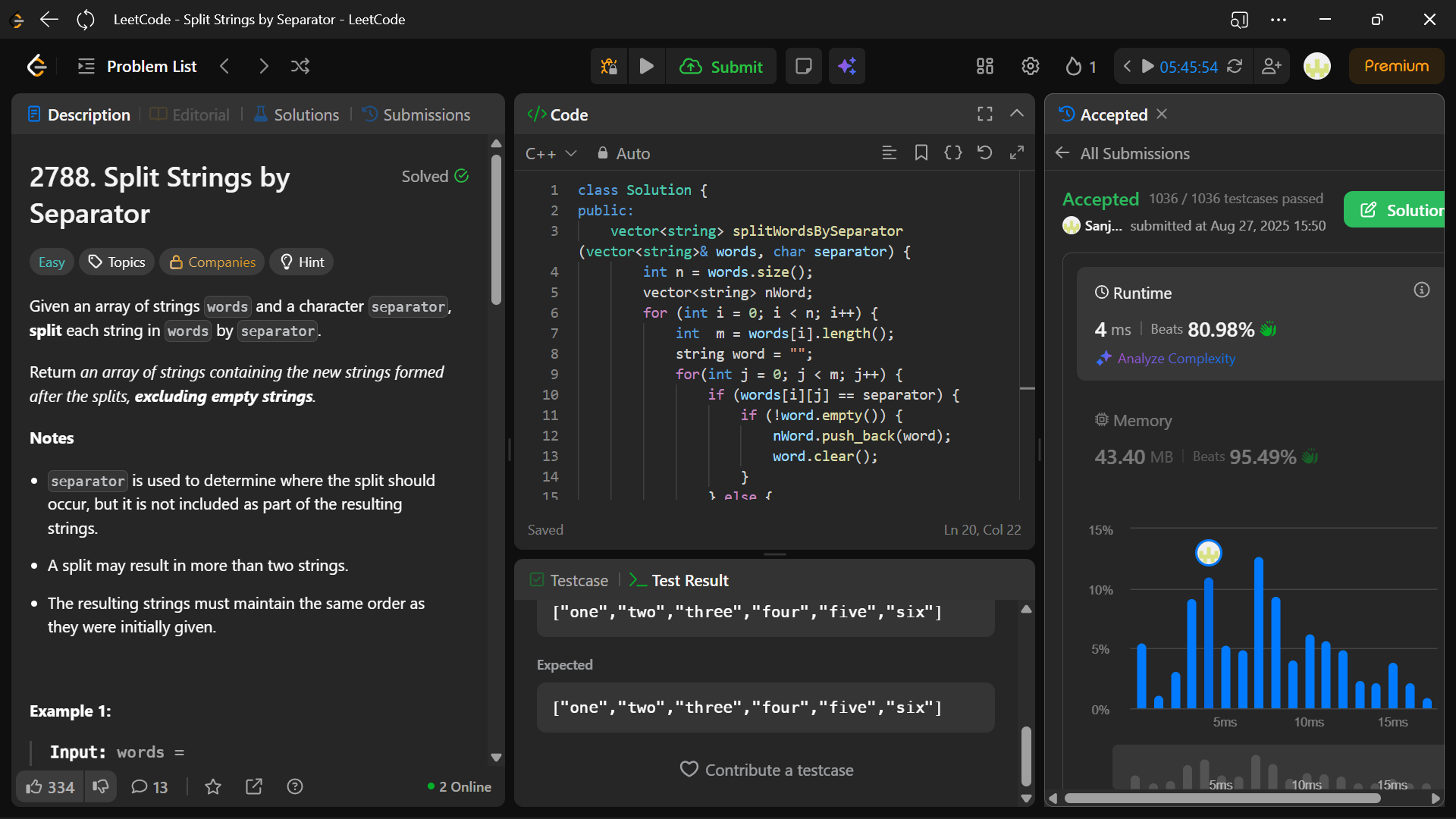1456x819 pixels.
Task: Bookmark the code with the bookmark icon
Action: pos(921,153)
